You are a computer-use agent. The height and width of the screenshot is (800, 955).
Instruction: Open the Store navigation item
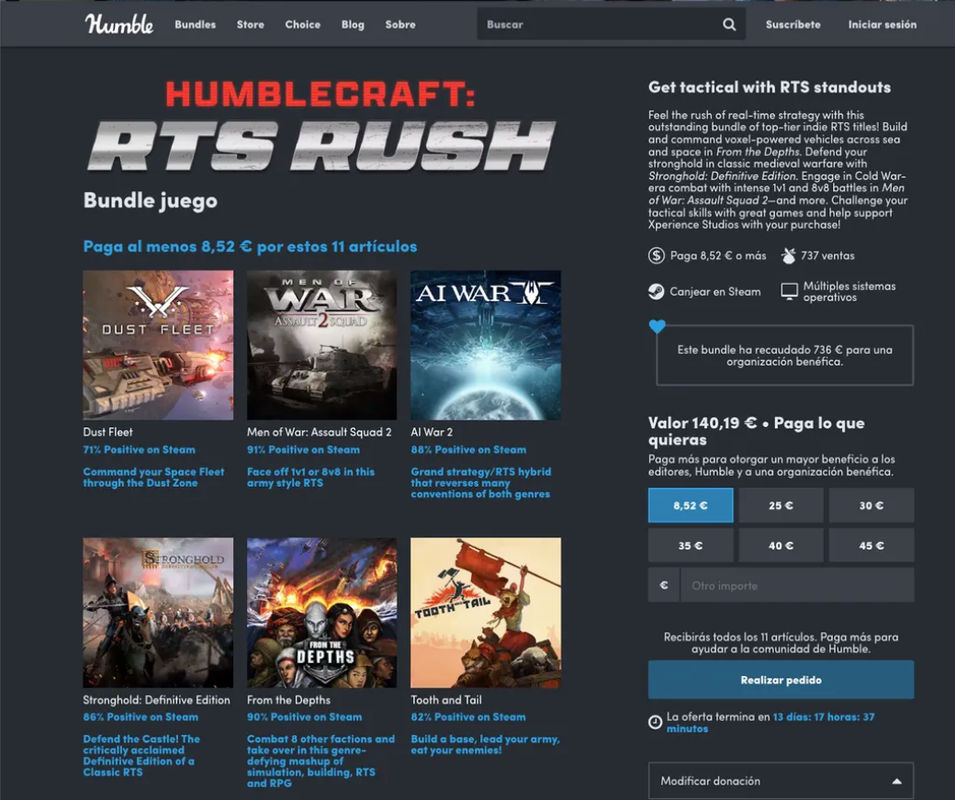pos(250,24)
